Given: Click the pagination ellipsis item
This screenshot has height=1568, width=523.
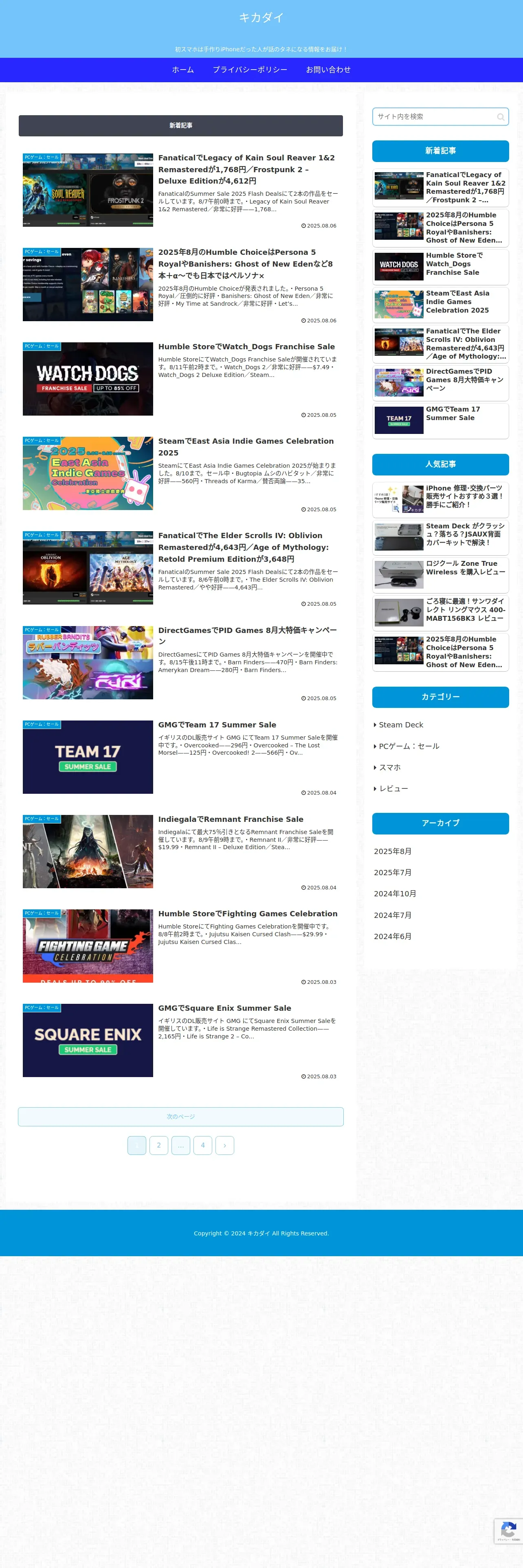Looking at the screenshot, I should point(181,1145).
